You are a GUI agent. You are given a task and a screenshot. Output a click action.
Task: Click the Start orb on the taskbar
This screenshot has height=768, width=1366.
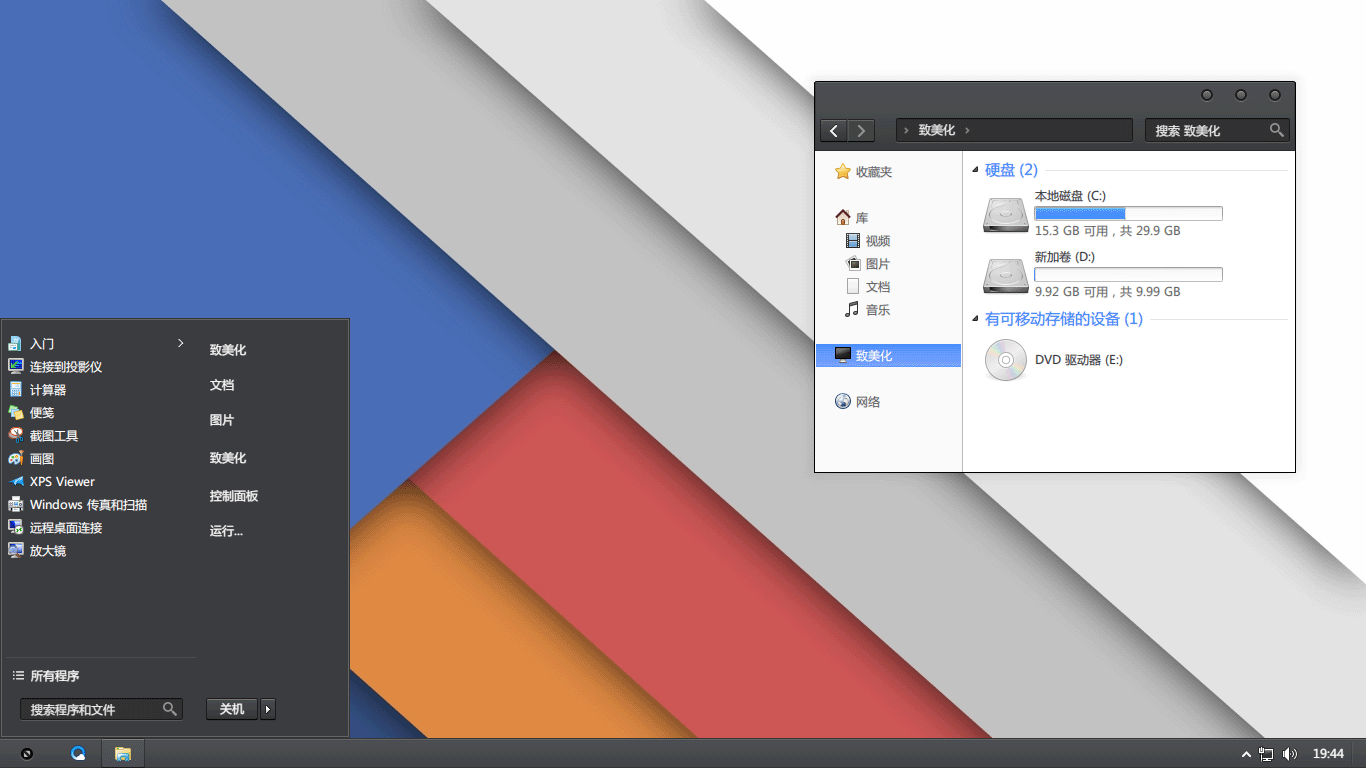(27, 754)
